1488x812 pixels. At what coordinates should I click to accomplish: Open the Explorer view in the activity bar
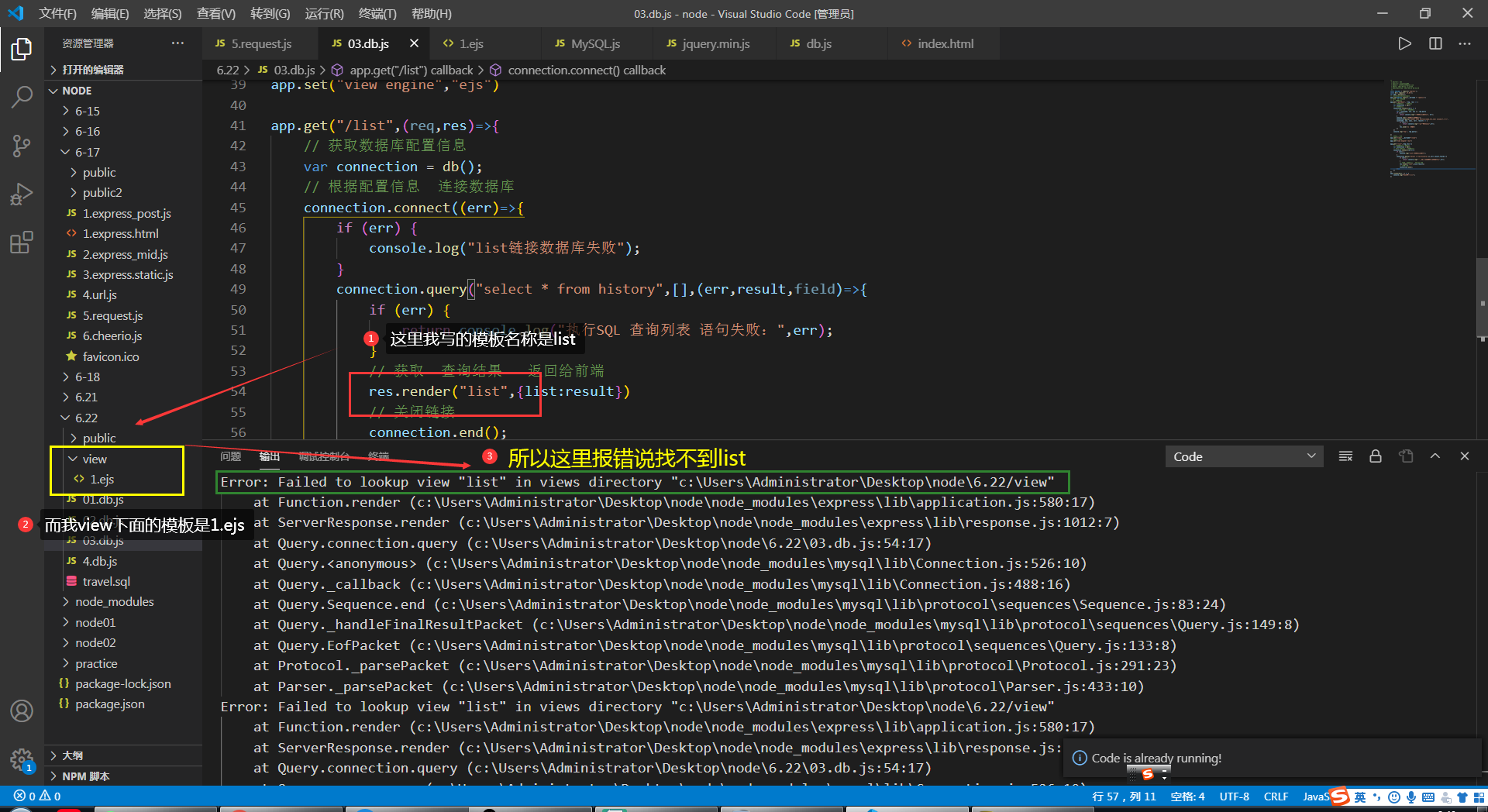[x=21, y=48]
